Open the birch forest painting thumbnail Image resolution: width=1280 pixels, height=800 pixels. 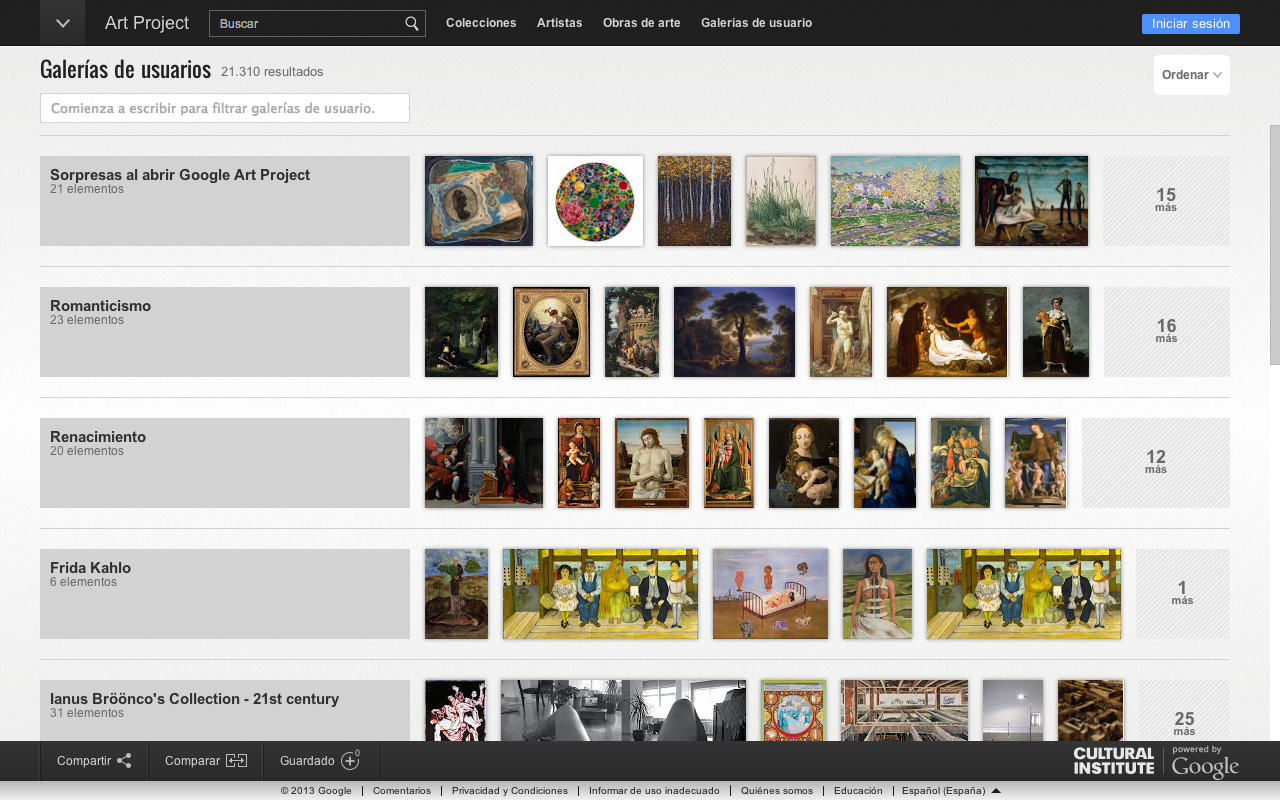694,201
